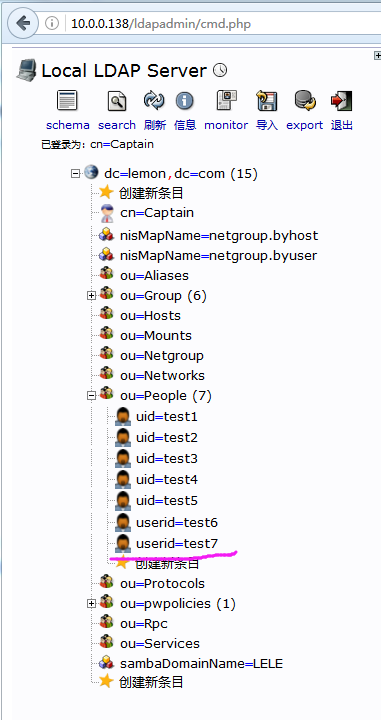This screenshot has width=381, height=720.
Task: Click the site information icon in address bar
Action: pyautogui.click(x=52, y=23)
